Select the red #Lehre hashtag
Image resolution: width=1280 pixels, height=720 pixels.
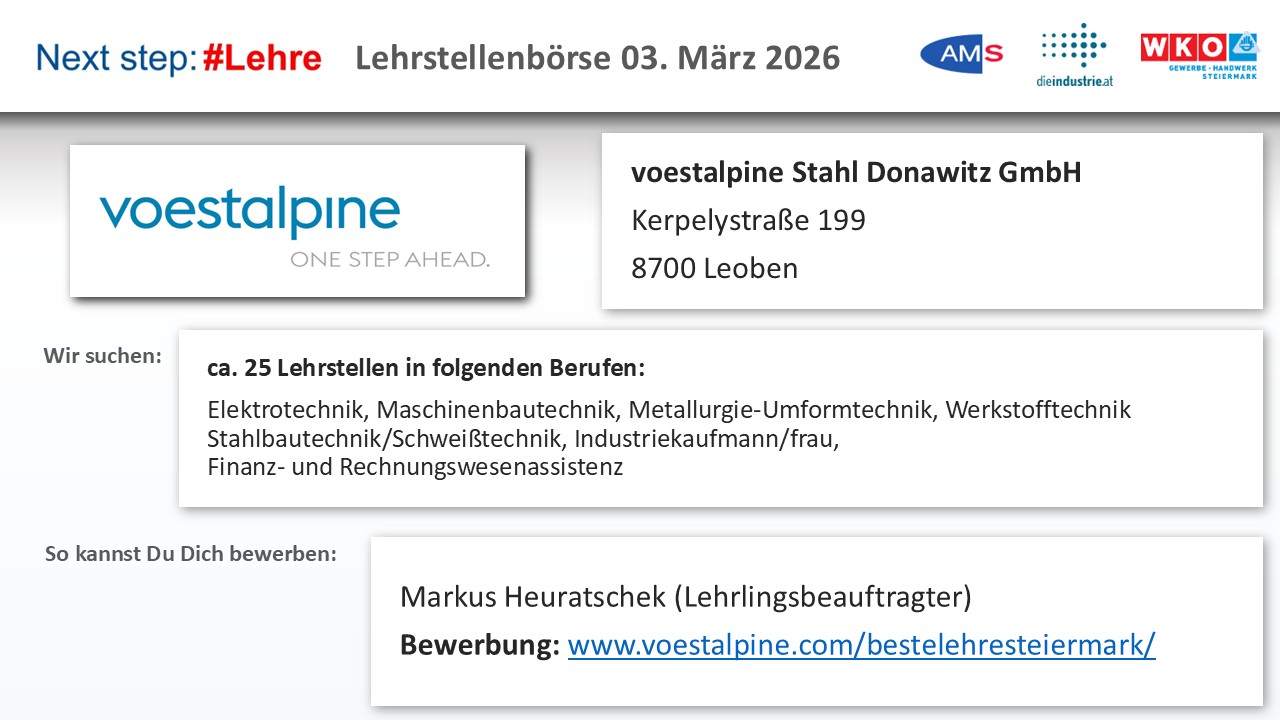point(262,58)
